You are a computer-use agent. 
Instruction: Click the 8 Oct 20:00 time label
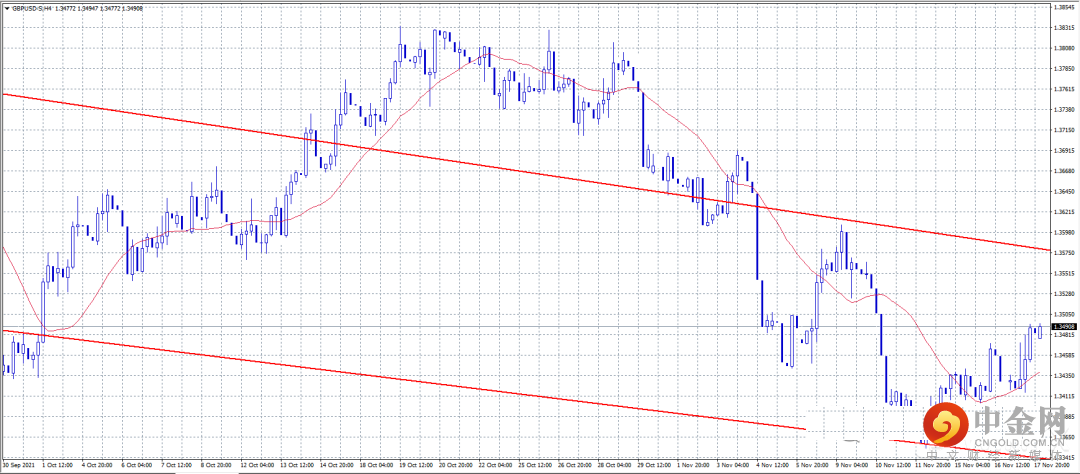[216, 466]
